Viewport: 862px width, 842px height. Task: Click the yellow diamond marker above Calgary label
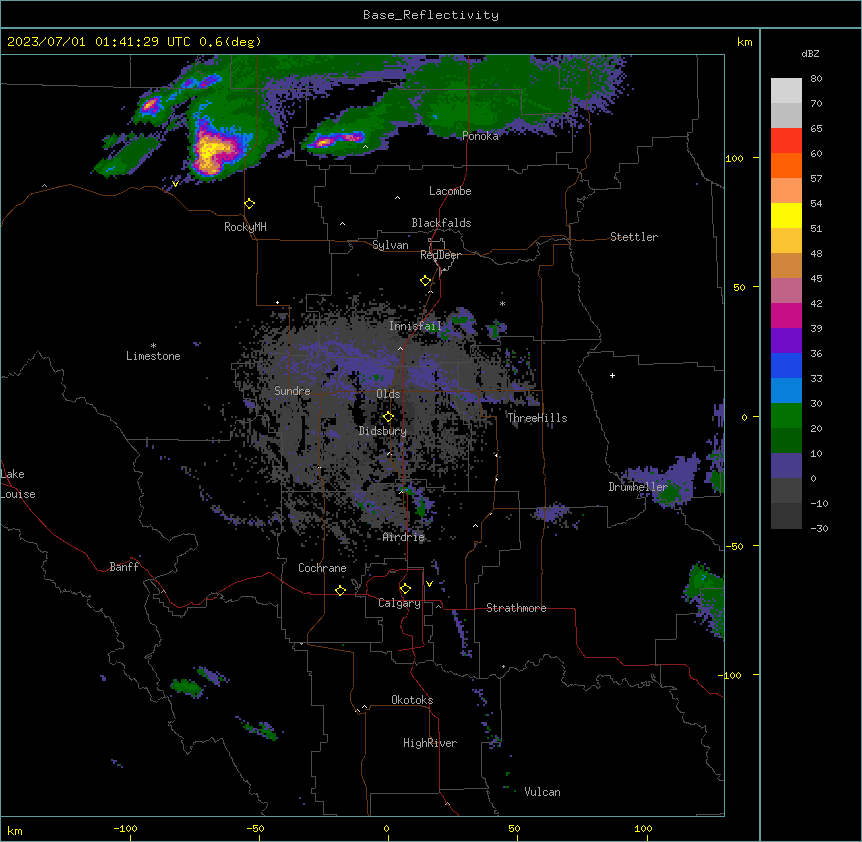click(x=405, y=589)
